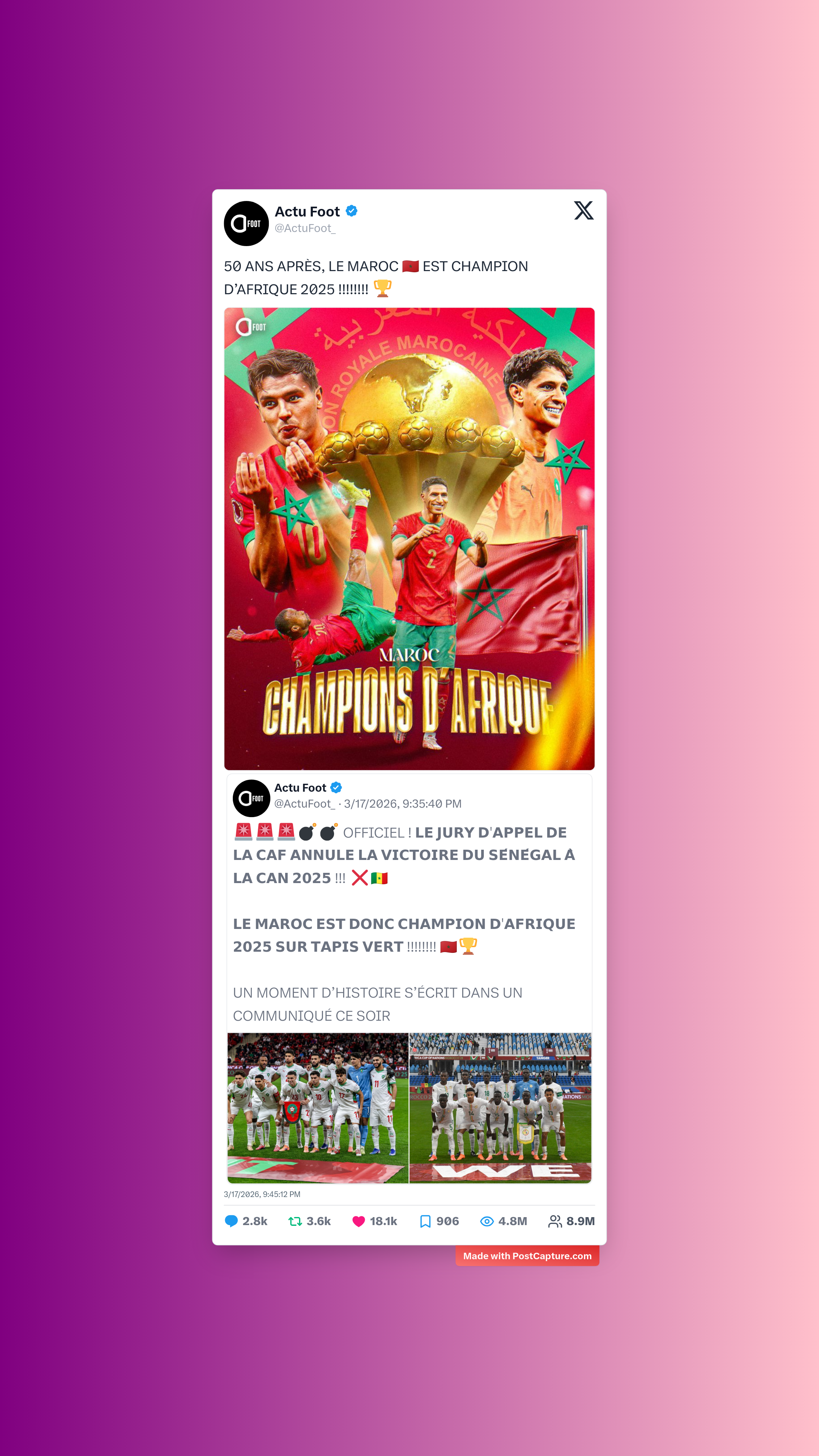Open the Senegal team photo thumbnail

pyautogui.click(x=500, y=1107)
